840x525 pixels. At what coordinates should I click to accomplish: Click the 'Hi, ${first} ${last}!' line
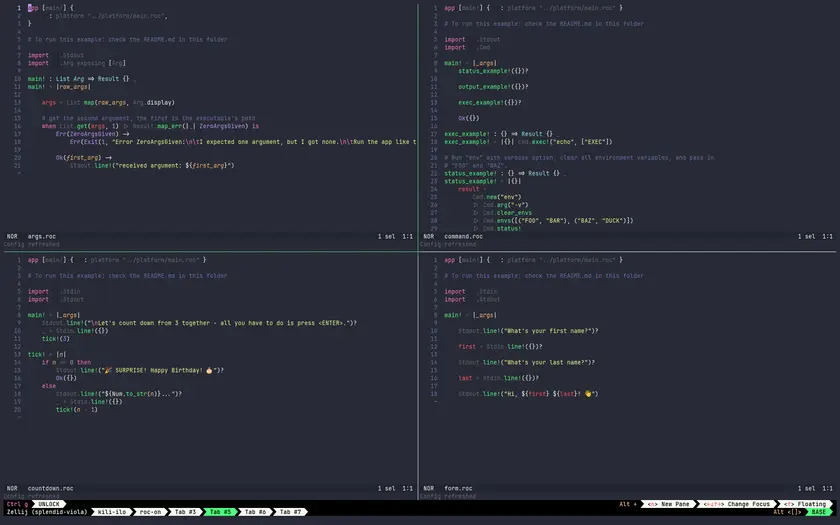click(x=528, y=394)
